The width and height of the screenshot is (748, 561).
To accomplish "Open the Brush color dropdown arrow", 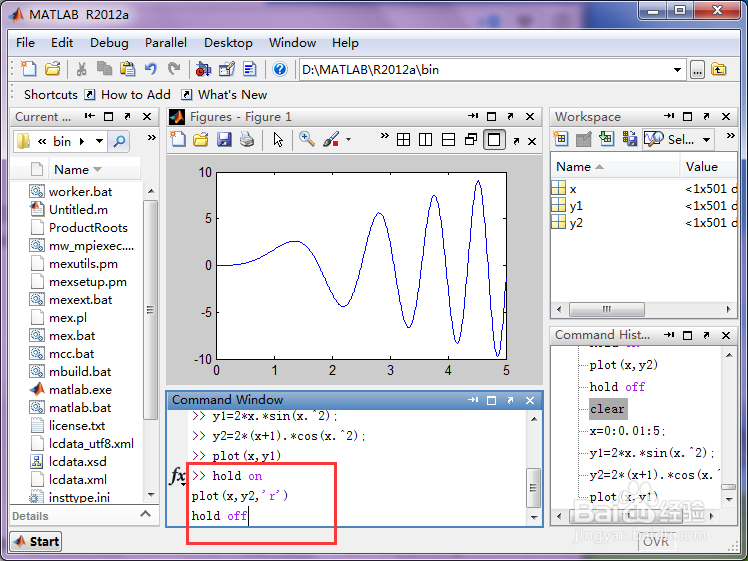I will [348, 140].
